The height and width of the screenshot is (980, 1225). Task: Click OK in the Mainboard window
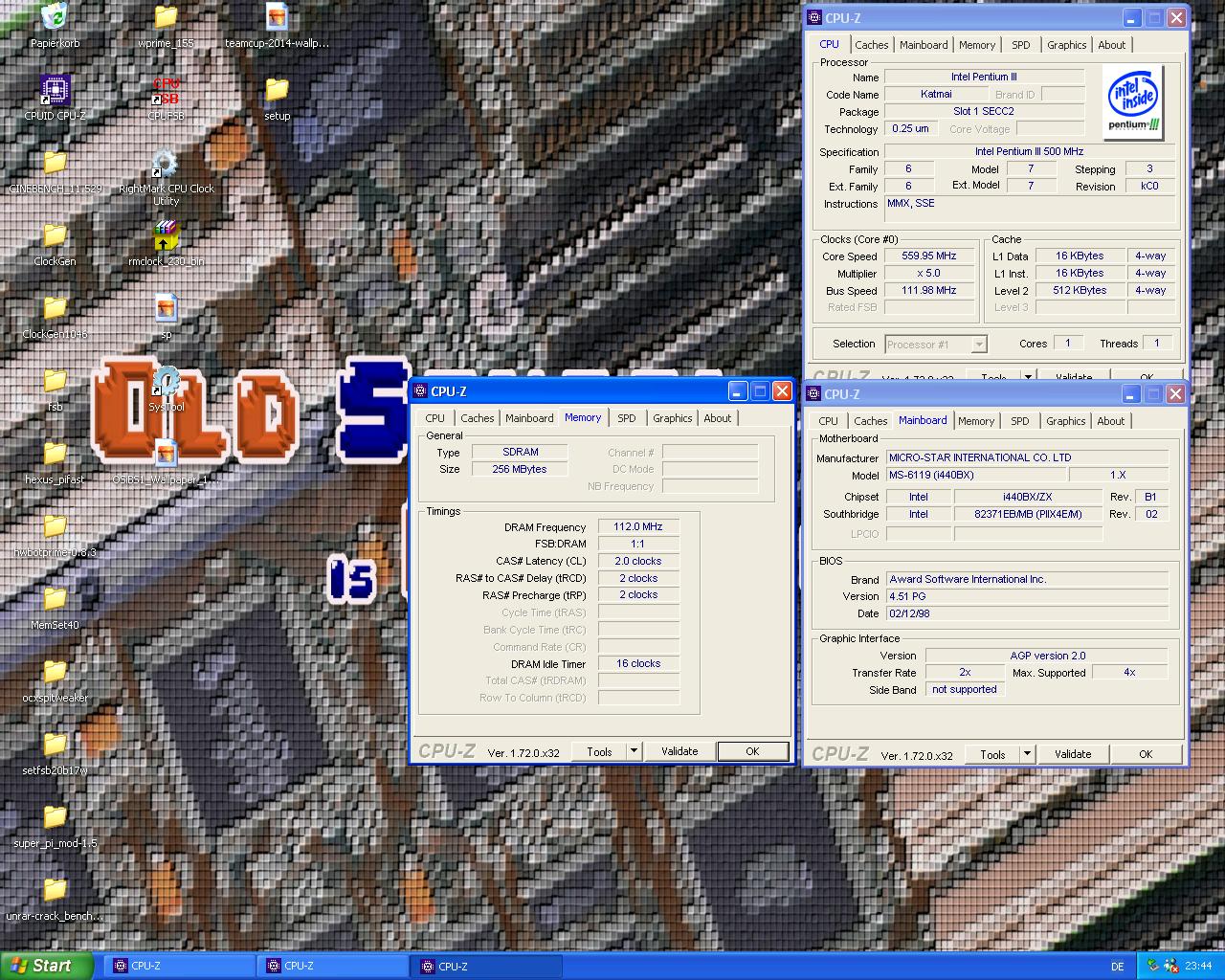[1146, 755]
